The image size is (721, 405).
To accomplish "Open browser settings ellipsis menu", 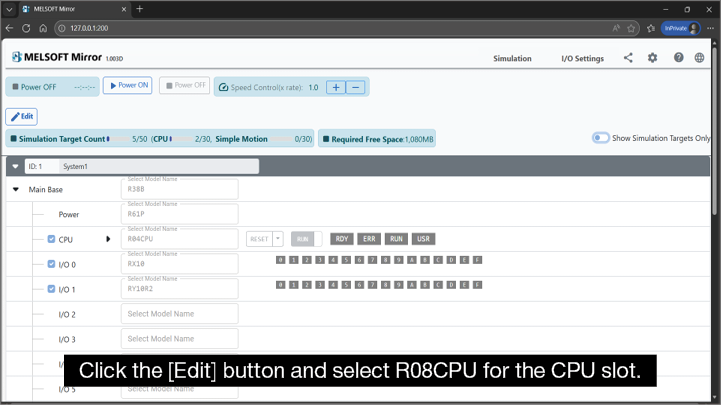I will point(710,28).
